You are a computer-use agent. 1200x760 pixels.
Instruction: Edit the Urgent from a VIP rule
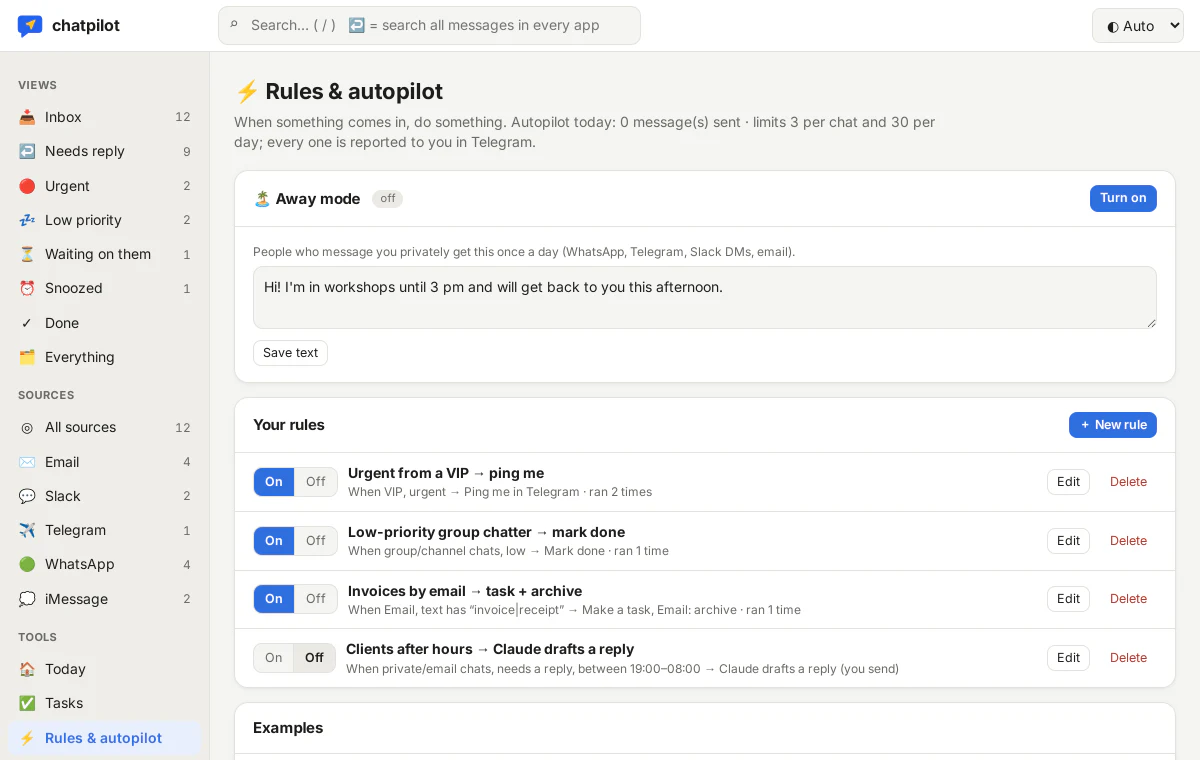pos(1068,482)
